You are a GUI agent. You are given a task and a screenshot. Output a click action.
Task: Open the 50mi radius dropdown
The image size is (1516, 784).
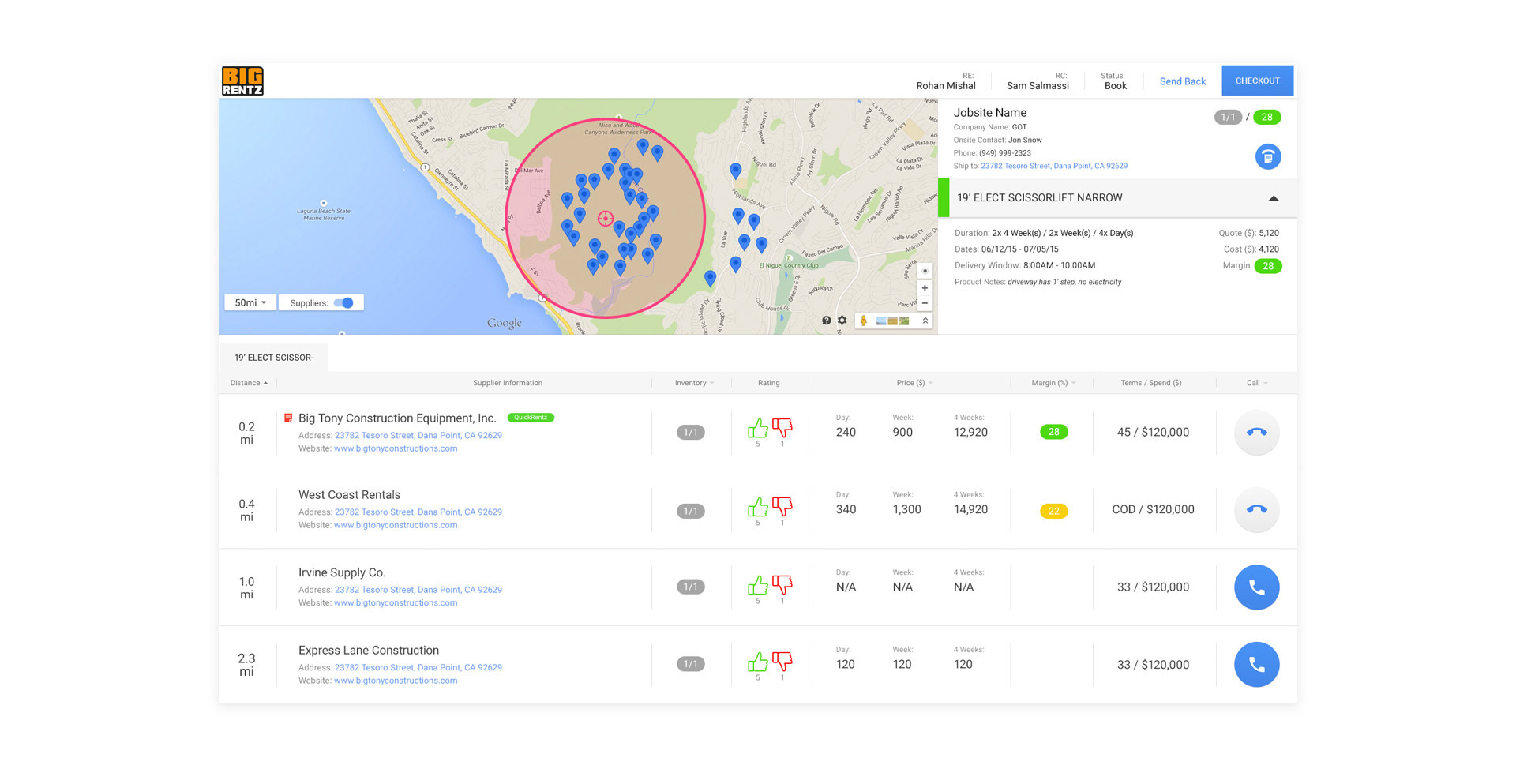coord(250,302)
